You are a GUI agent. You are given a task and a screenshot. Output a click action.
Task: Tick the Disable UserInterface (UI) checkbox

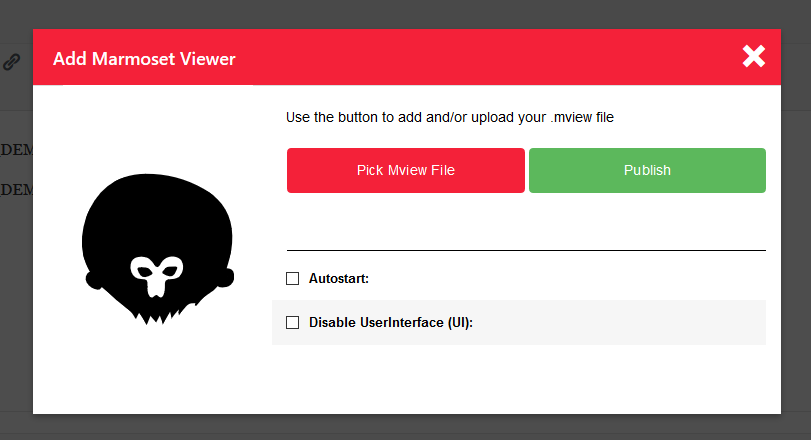[293, 323]
